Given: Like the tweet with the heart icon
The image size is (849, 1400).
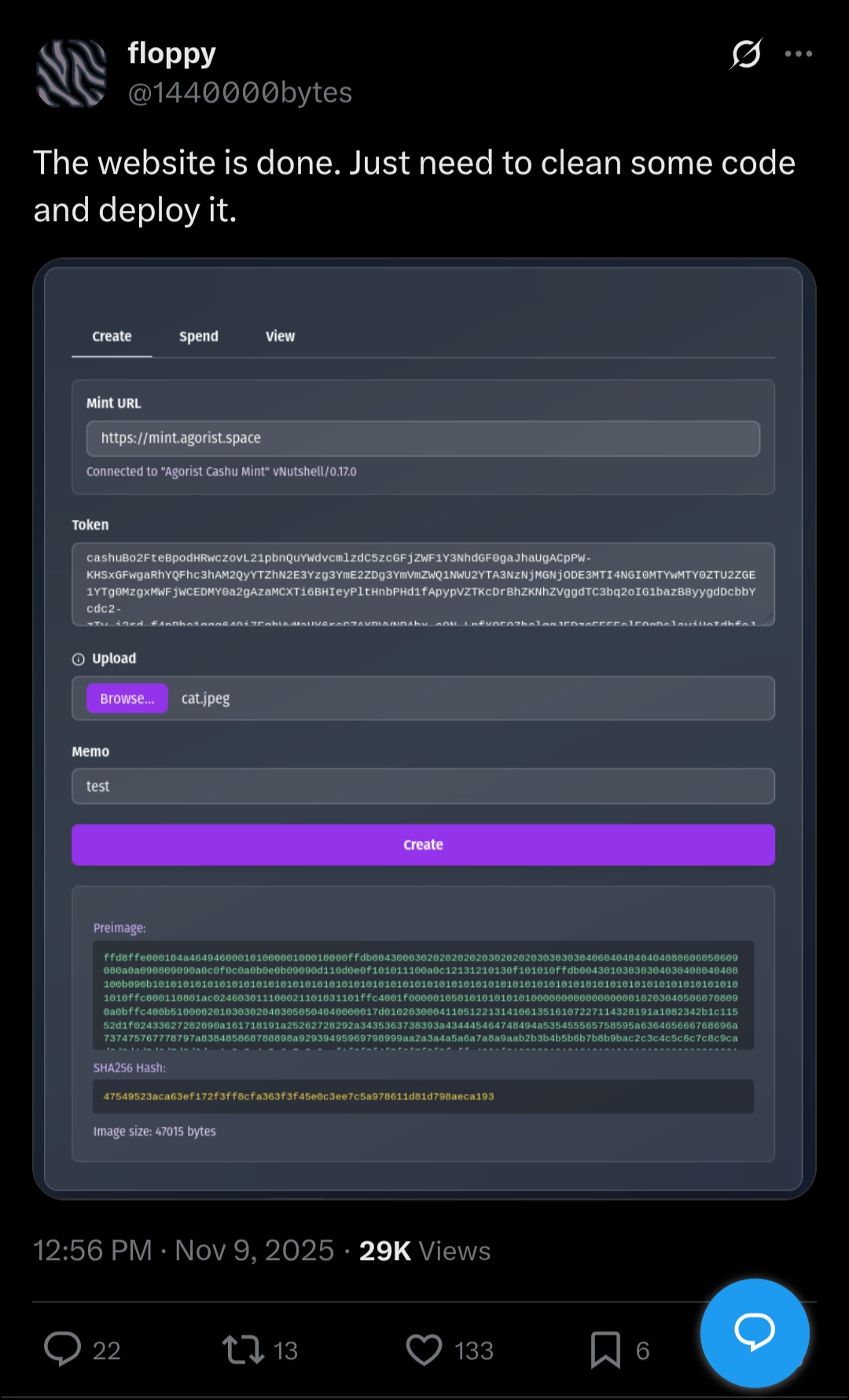Looking at the screenshot, I should 424,1349.
